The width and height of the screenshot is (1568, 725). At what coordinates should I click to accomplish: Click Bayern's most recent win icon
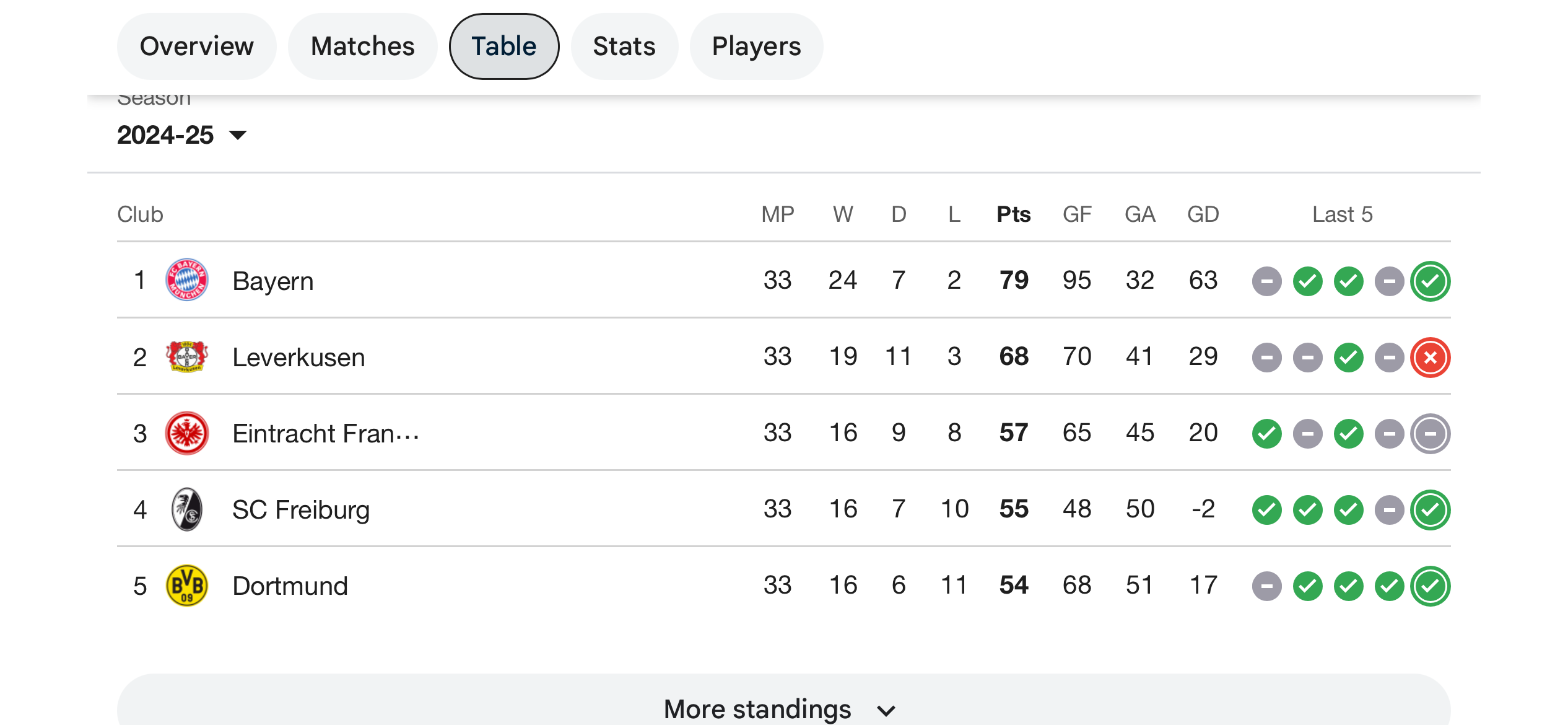pyautogui.click(x=1431, y=281)
